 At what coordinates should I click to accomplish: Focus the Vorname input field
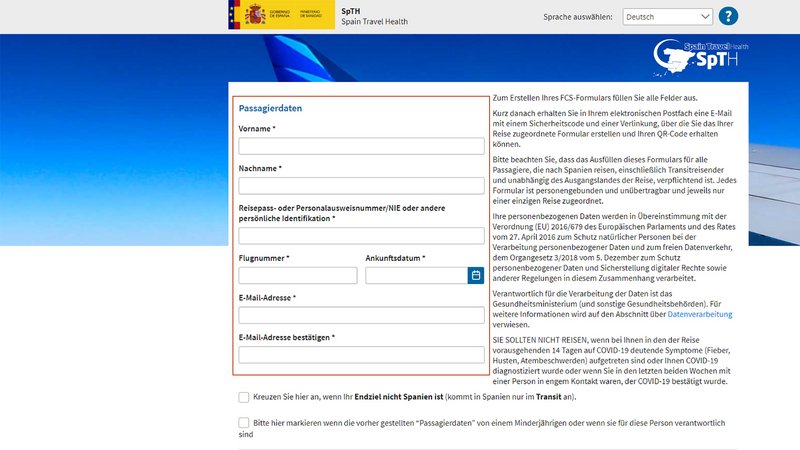(x=361, y=146)
